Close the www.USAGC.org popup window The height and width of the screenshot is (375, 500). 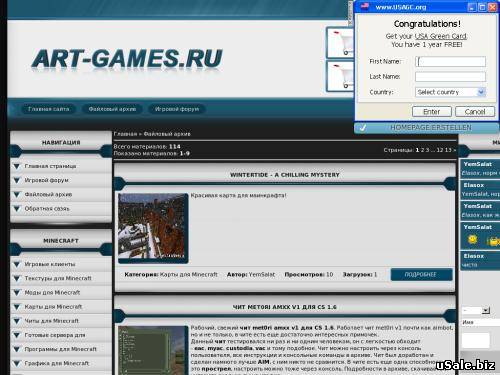(492, 7)
